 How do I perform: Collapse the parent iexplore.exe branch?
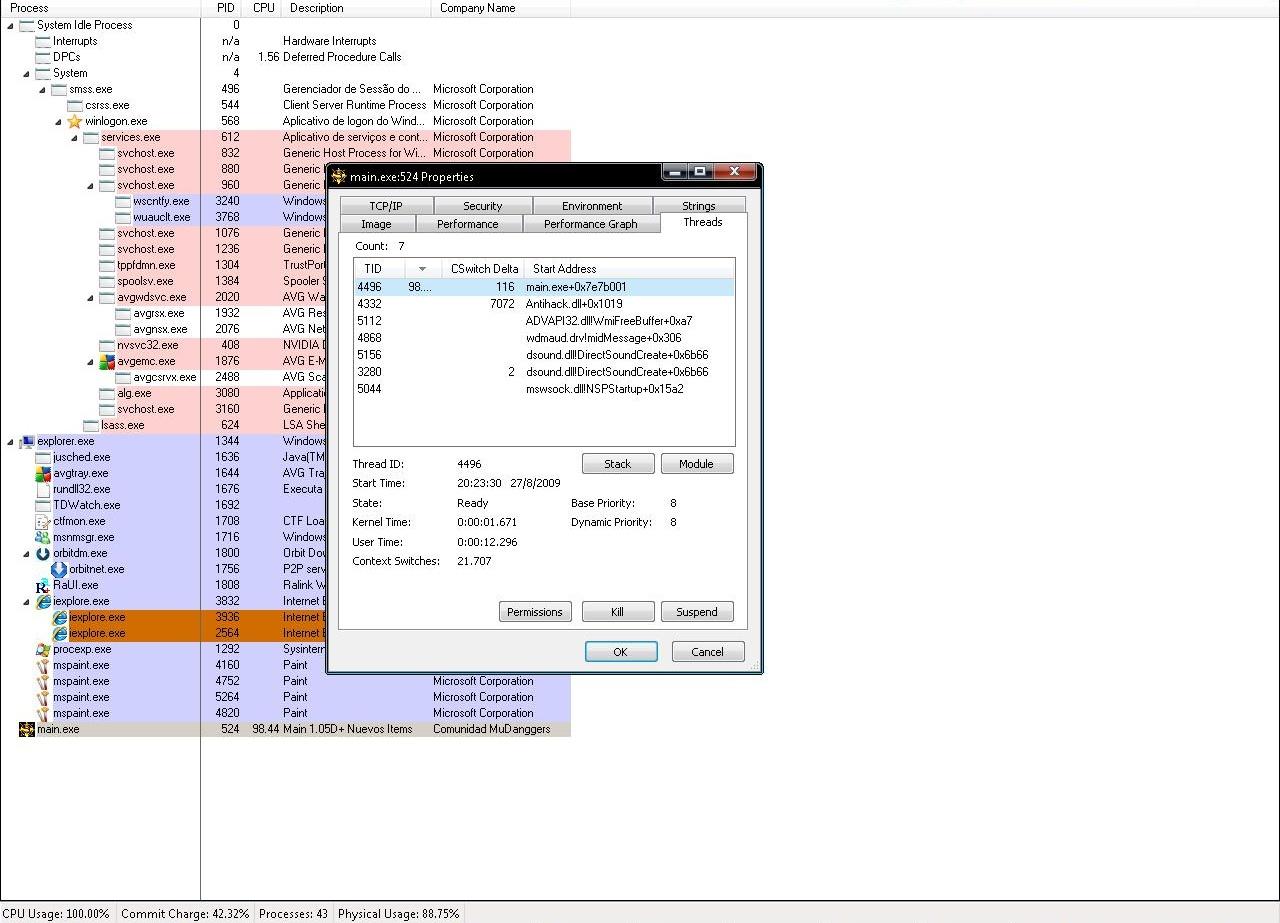27,601
